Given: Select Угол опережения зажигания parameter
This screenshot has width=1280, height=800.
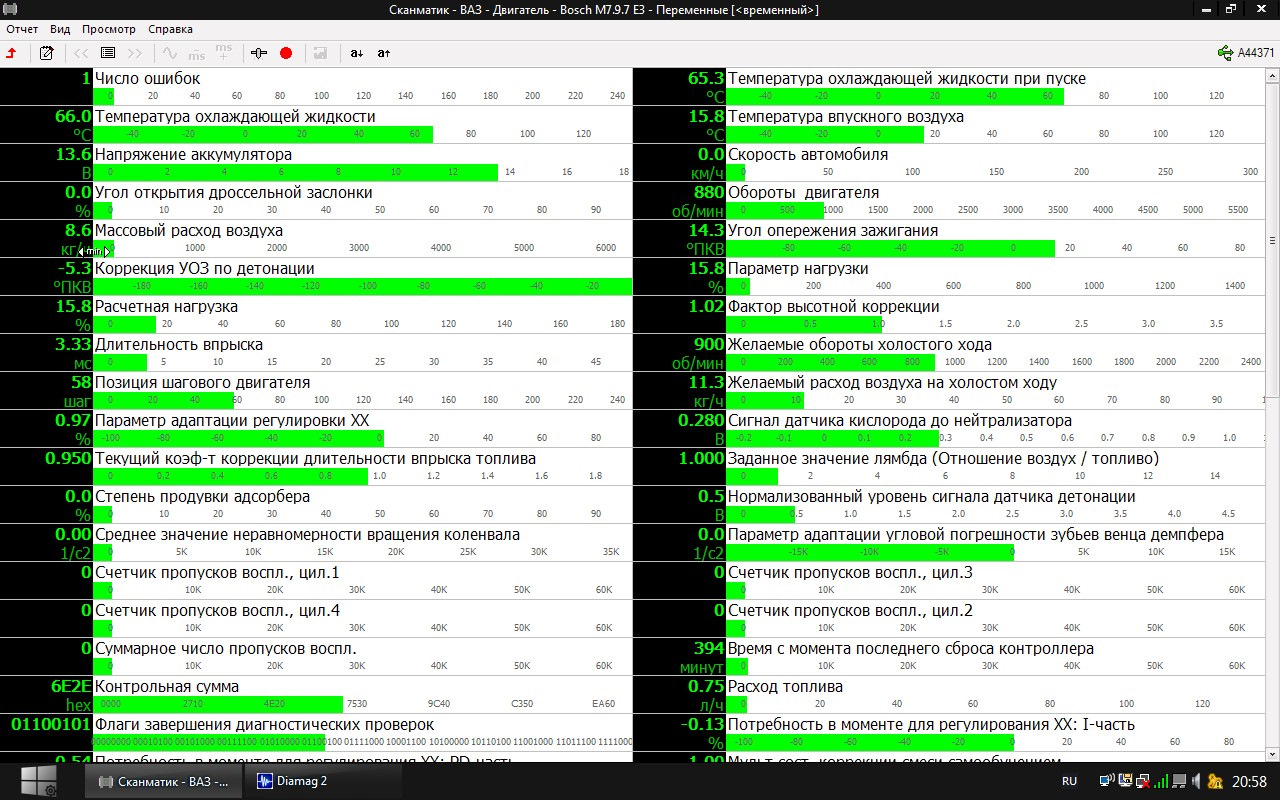Looking at the screenshot, I should [x=949, y=239].
